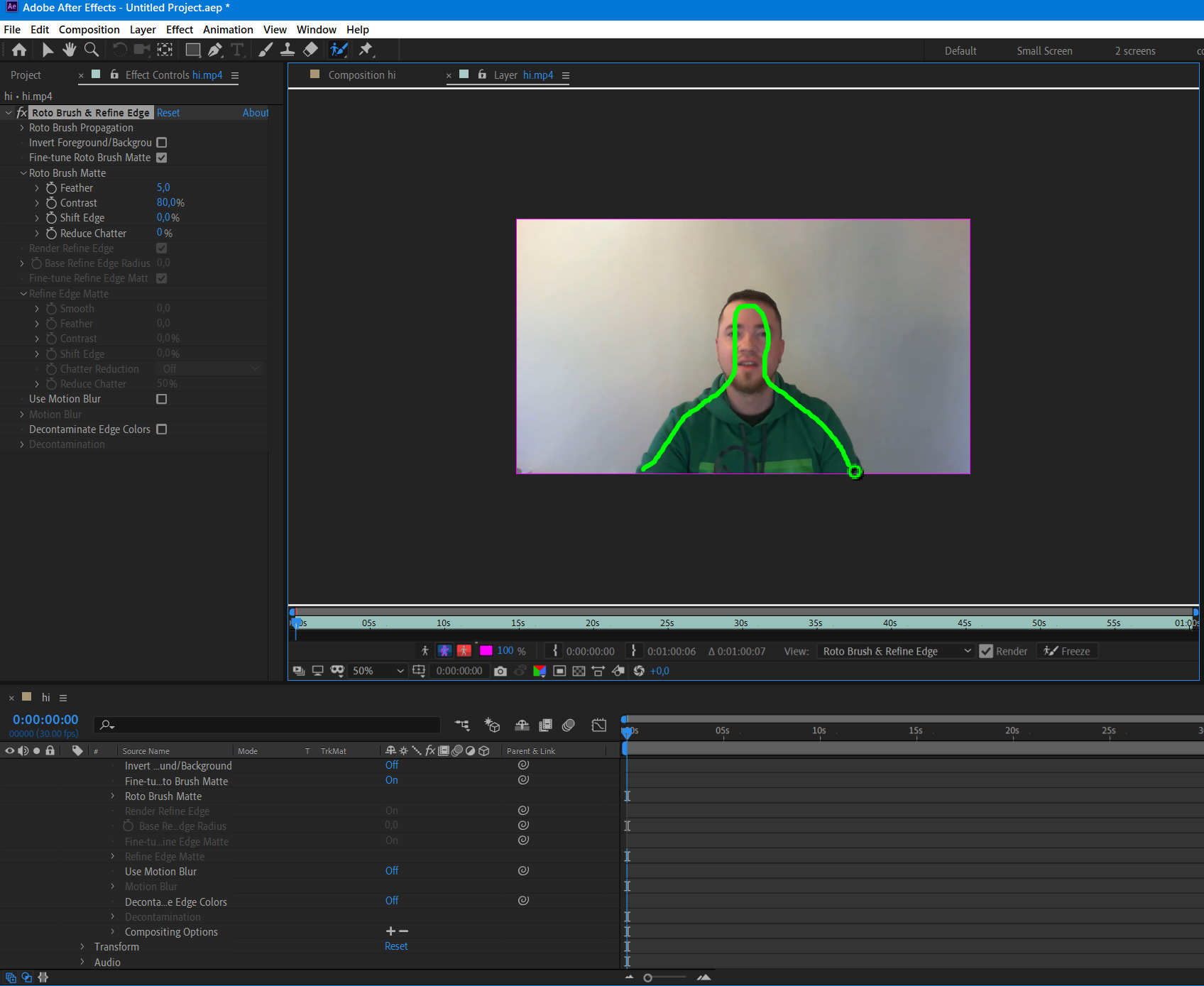This screenshot has width=1204, height=986.
Task: Select the Puppet Pin tool
Action: (366, 50)
